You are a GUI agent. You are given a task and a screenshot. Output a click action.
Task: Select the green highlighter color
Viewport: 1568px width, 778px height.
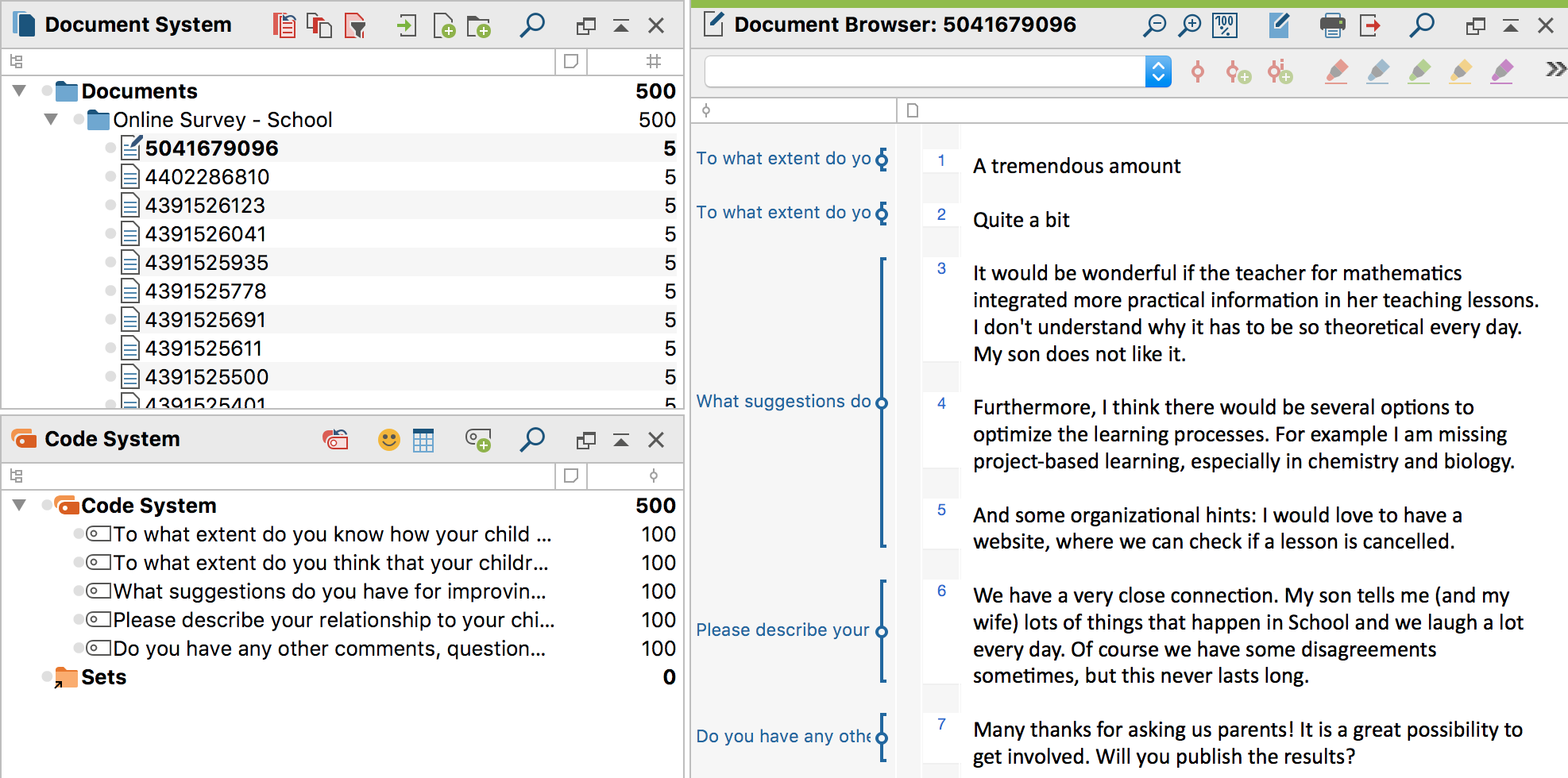1419,72
